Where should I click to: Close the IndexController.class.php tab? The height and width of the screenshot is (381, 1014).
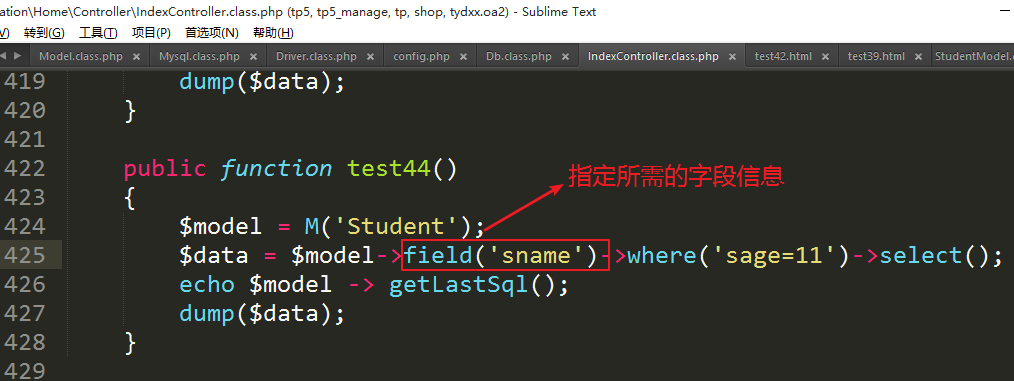pos(733,57)
